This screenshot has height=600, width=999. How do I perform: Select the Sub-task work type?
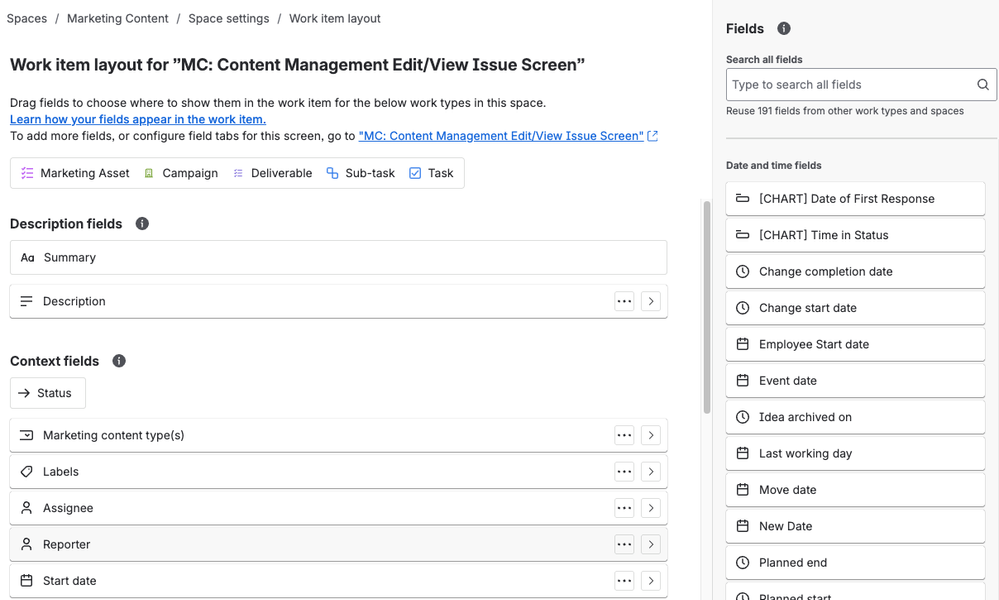[360, 173]
